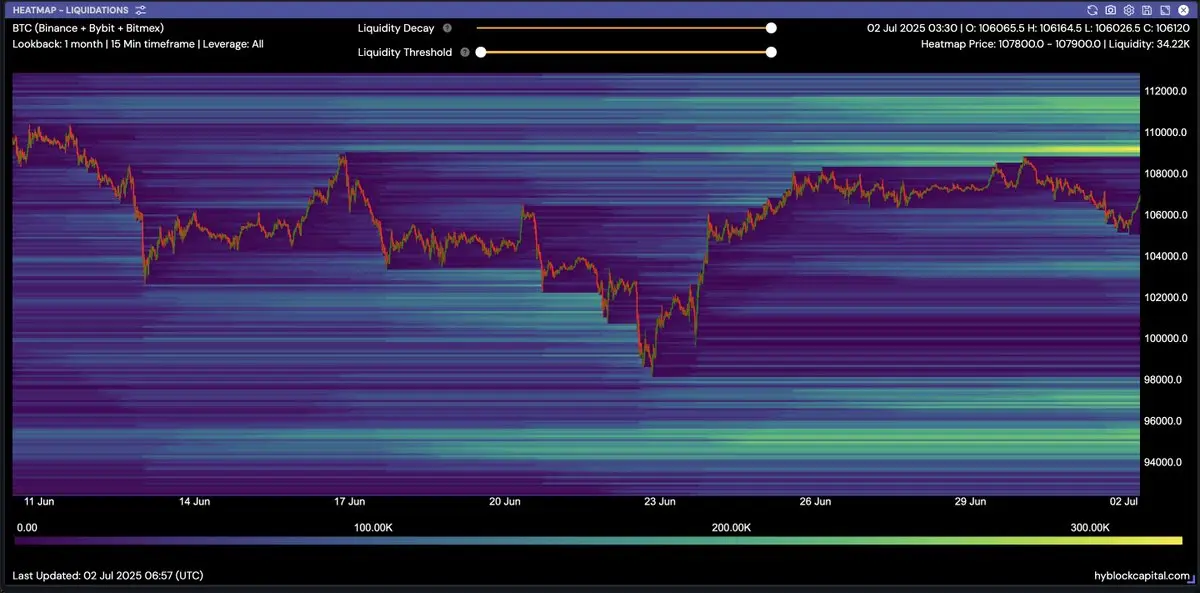Image resolution: width=1200 pixels, height=593 pixels.
Task: Click the 106000.0 price axis label
Action: click(x=1166, y=215)
